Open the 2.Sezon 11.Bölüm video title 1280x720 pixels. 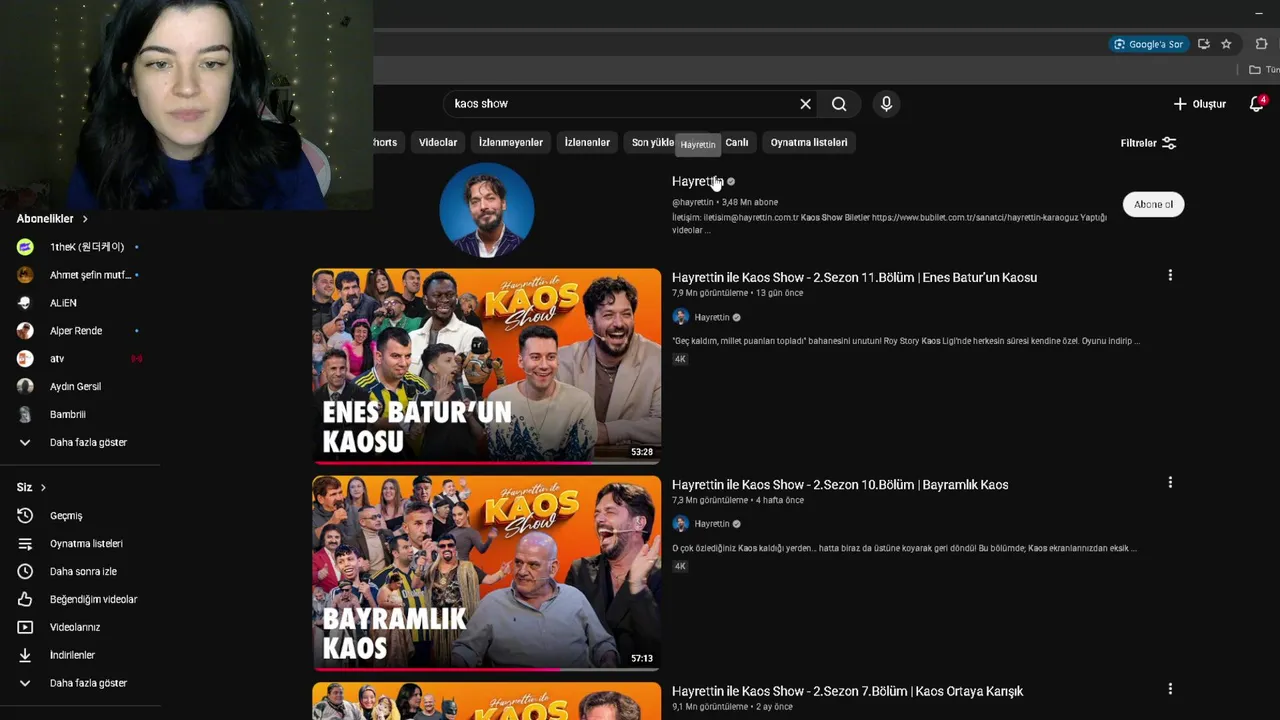click(x=854, y=277)
